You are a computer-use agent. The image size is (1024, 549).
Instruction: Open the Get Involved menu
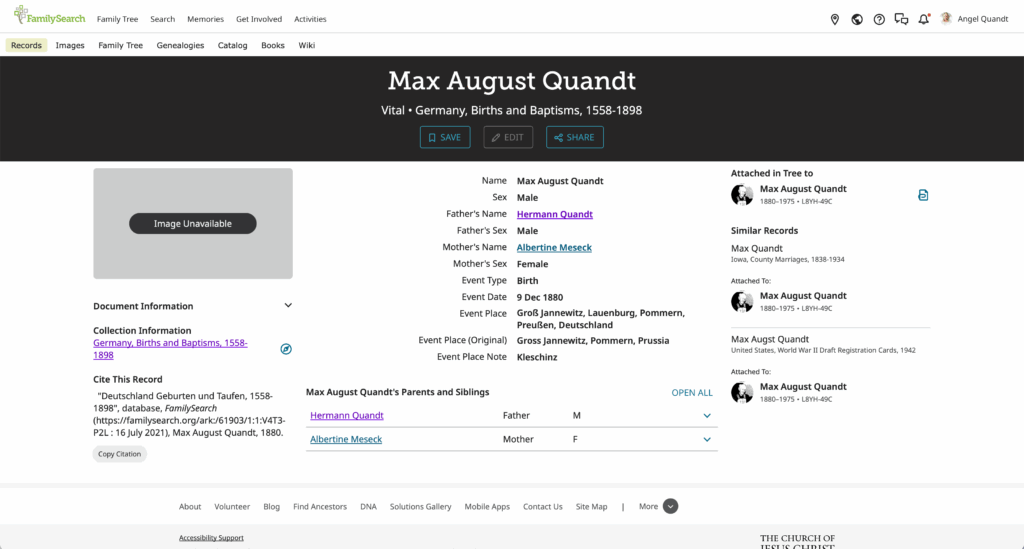click(259, 19)
